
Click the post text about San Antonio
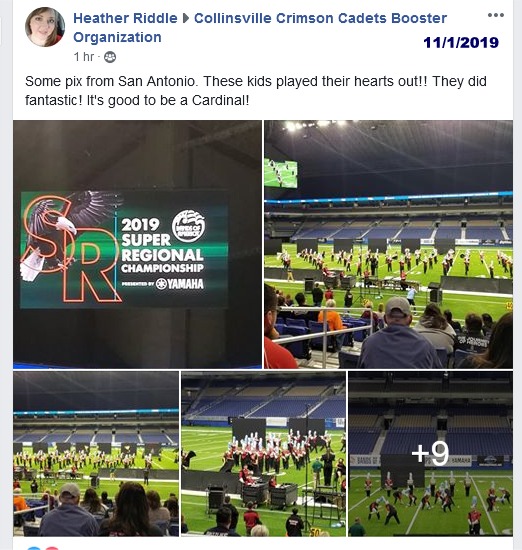[256, 90]
